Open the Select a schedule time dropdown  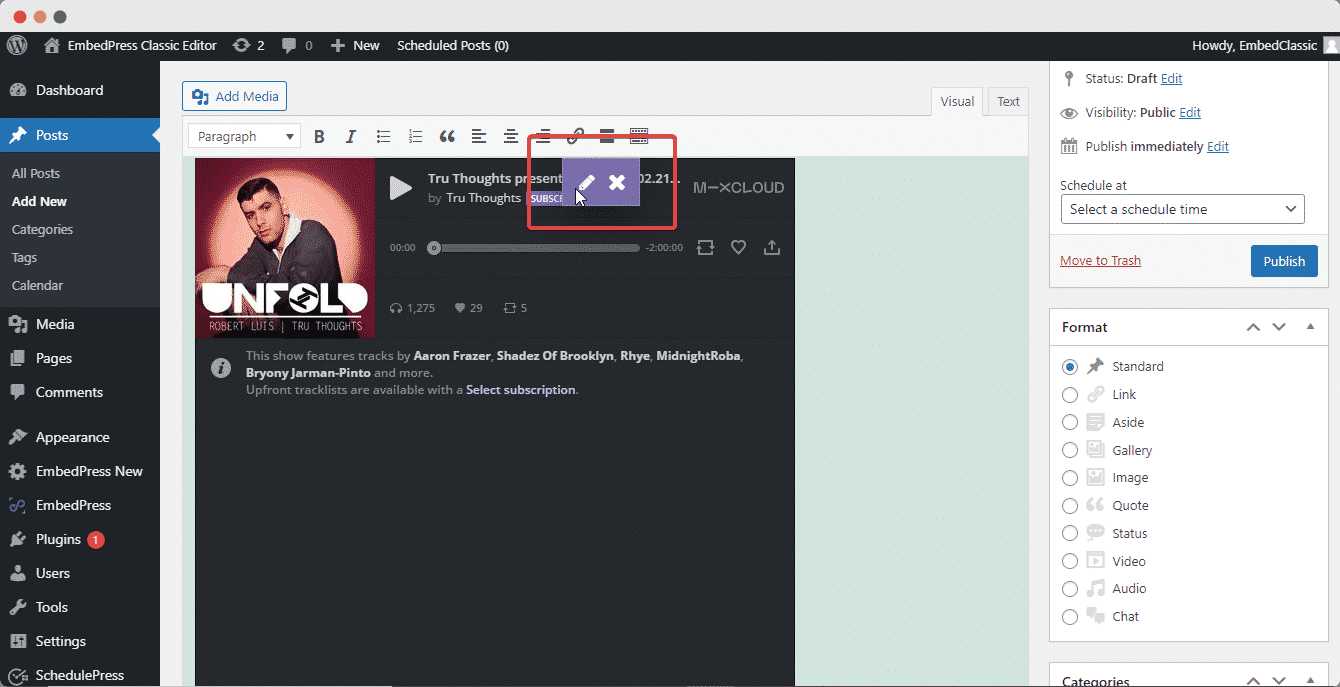coord(1182,209)
